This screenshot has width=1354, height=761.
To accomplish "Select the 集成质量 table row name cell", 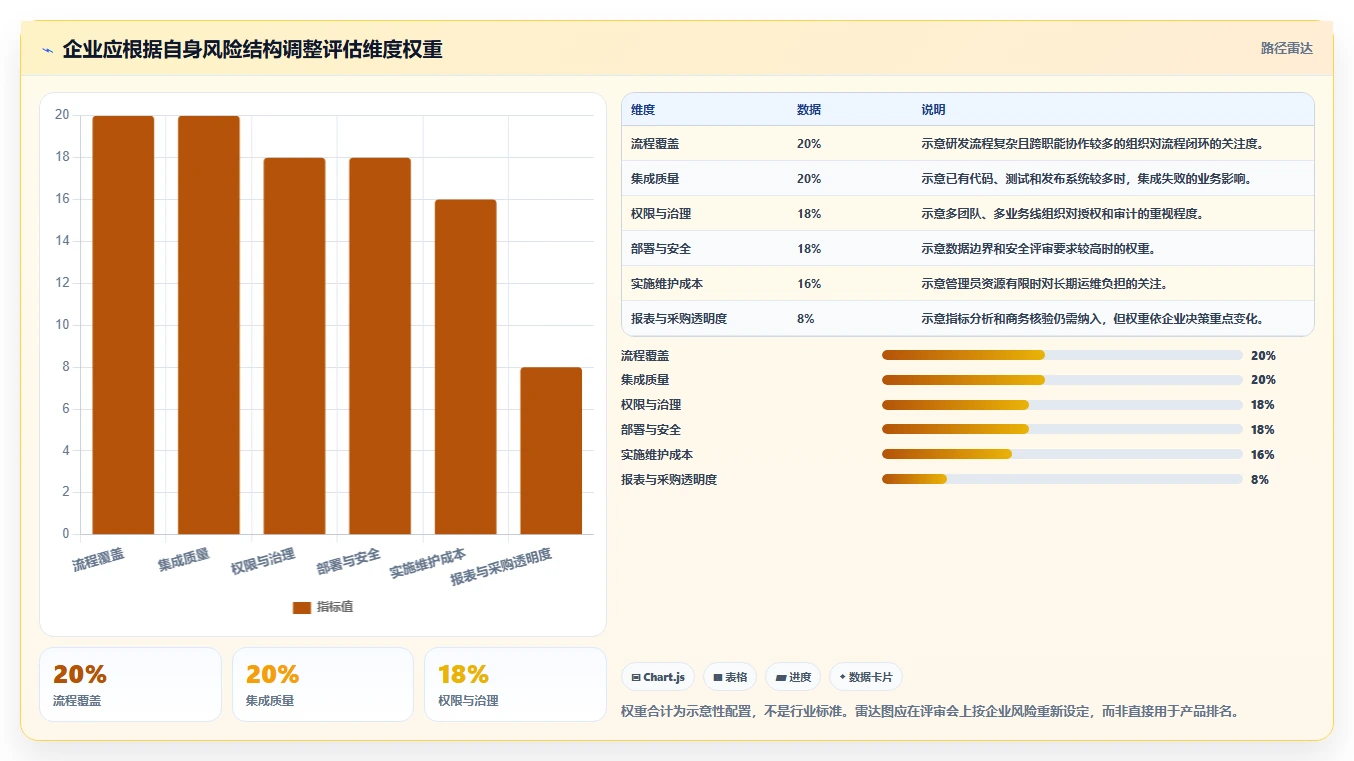I will 655,179.
